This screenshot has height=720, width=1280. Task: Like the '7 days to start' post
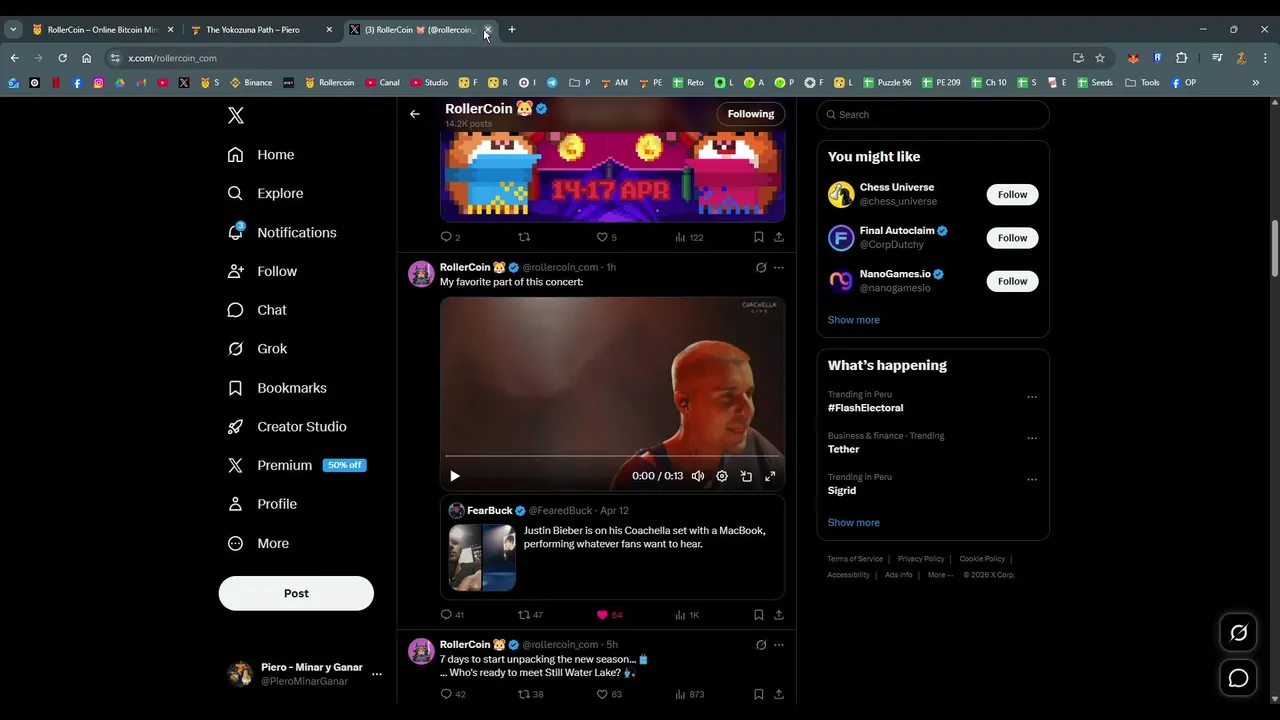(608, 694)
